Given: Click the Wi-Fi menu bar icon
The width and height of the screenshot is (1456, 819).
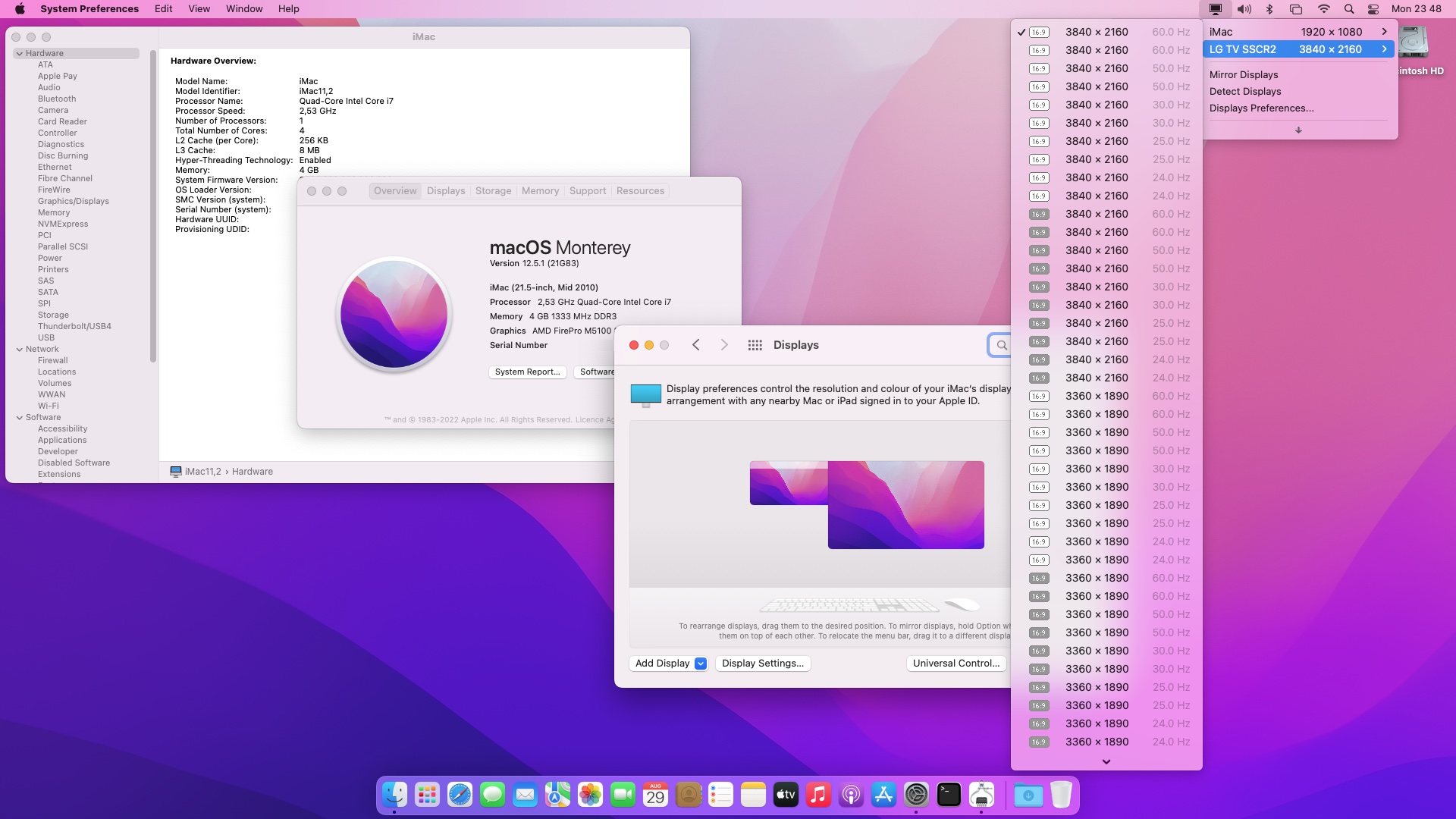Looking at the screenshot, I should (x=1320, y=8).
